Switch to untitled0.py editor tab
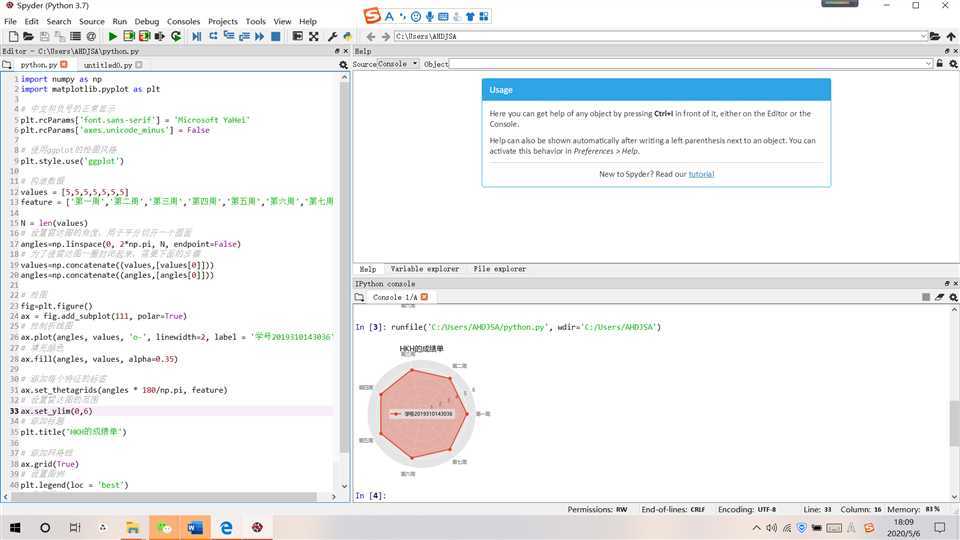 (107, 65)
